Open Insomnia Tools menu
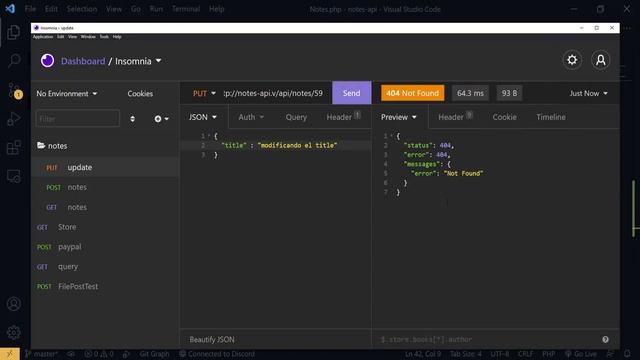This screenshot has height=360, width=640. tap(104, 37)
